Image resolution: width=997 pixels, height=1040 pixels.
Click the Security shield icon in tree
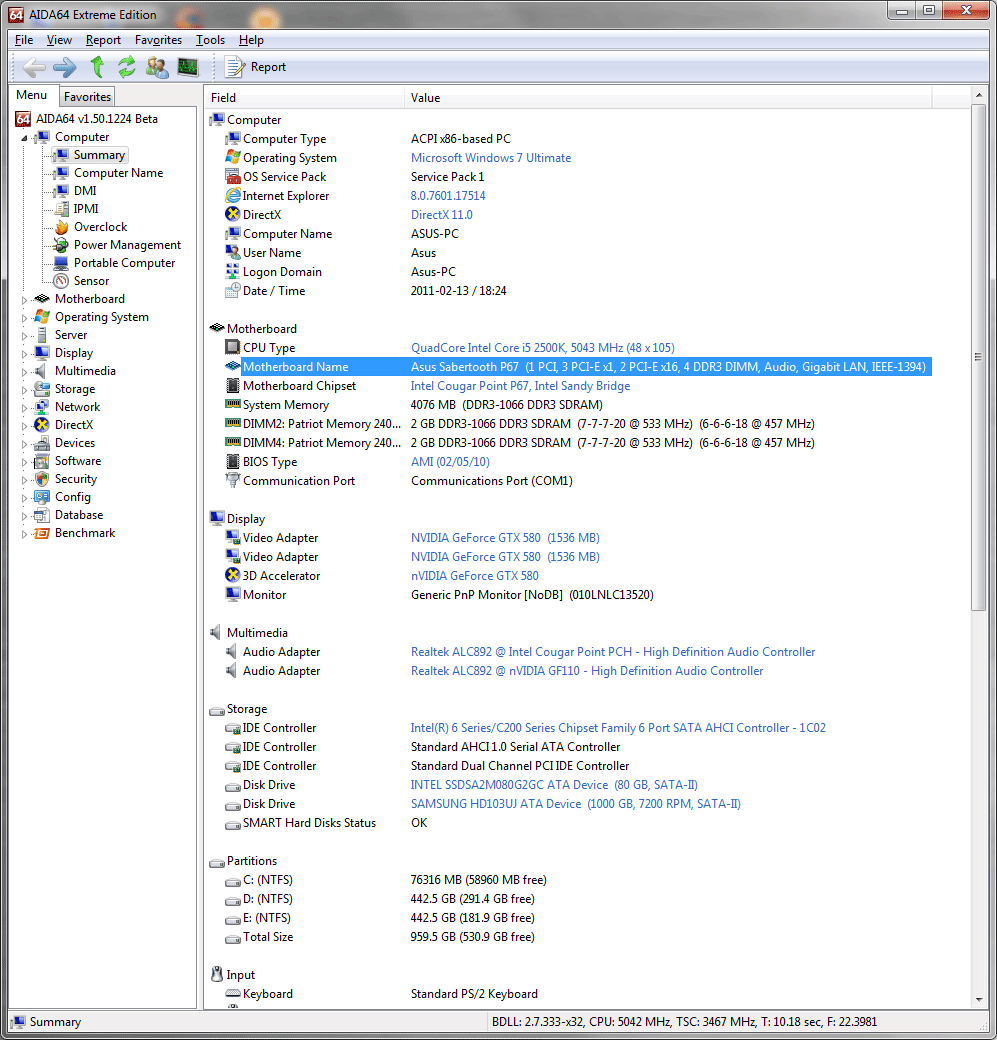click(x=42, y=479)
